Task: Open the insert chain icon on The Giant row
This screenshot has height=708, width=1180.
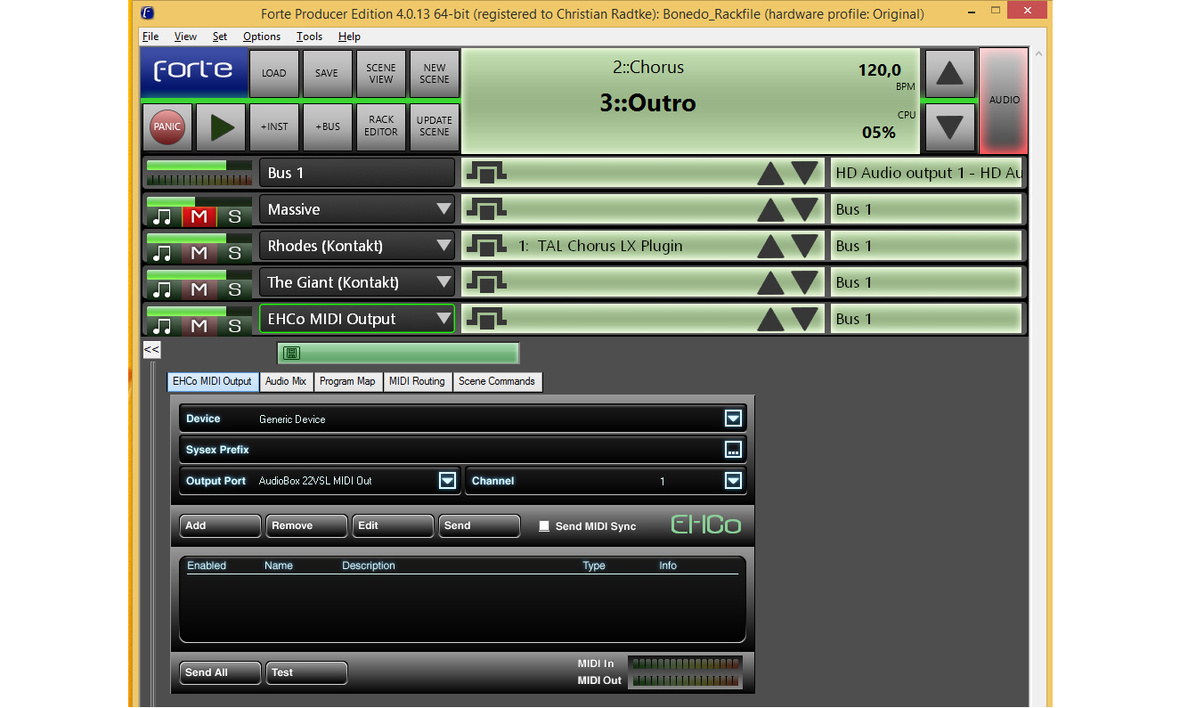Action: pos(486,282)
